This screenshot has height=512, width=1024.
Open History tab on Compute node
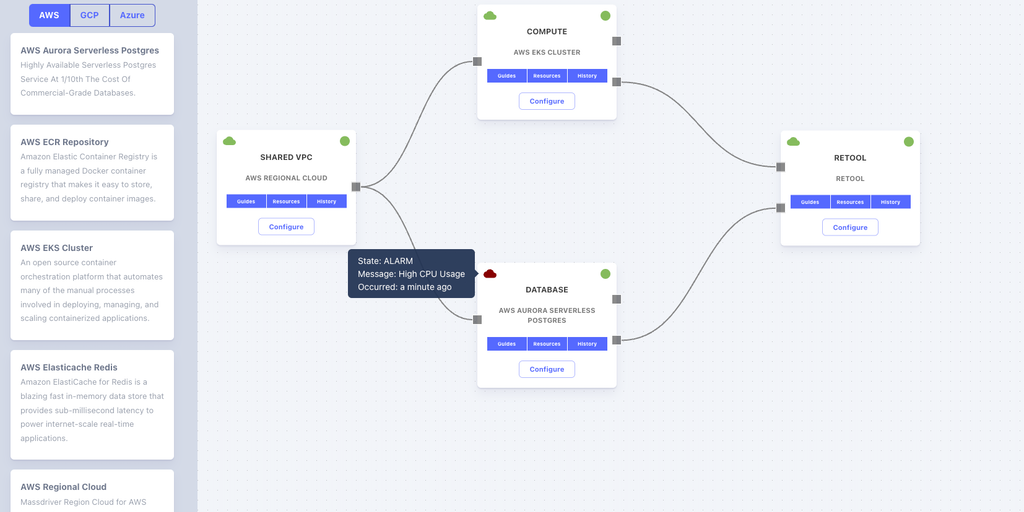pyautogui.click(x=587, y=76)
